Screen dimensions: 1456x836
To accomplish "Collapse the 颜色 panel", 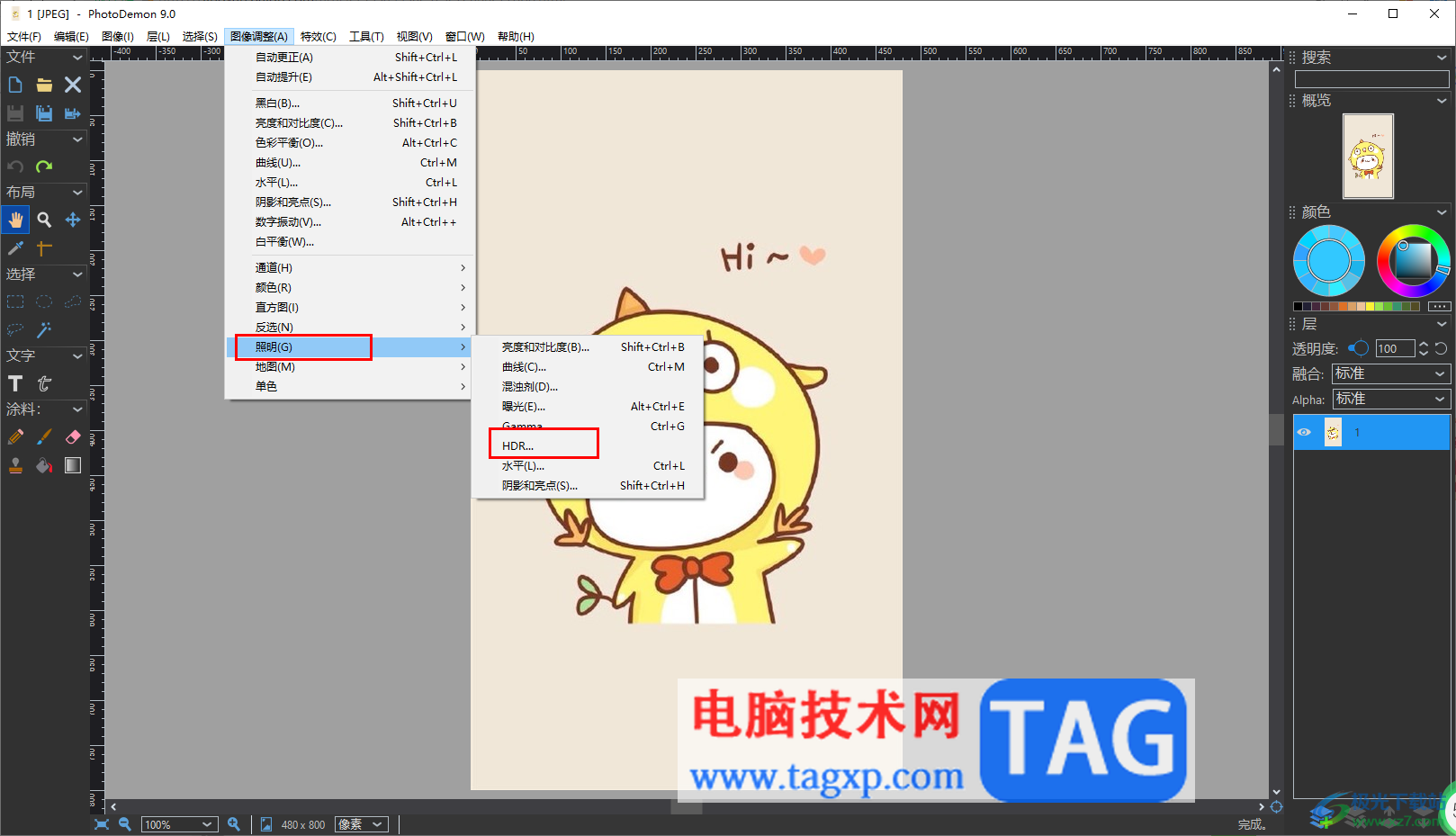I will [x=1442, y=212].
